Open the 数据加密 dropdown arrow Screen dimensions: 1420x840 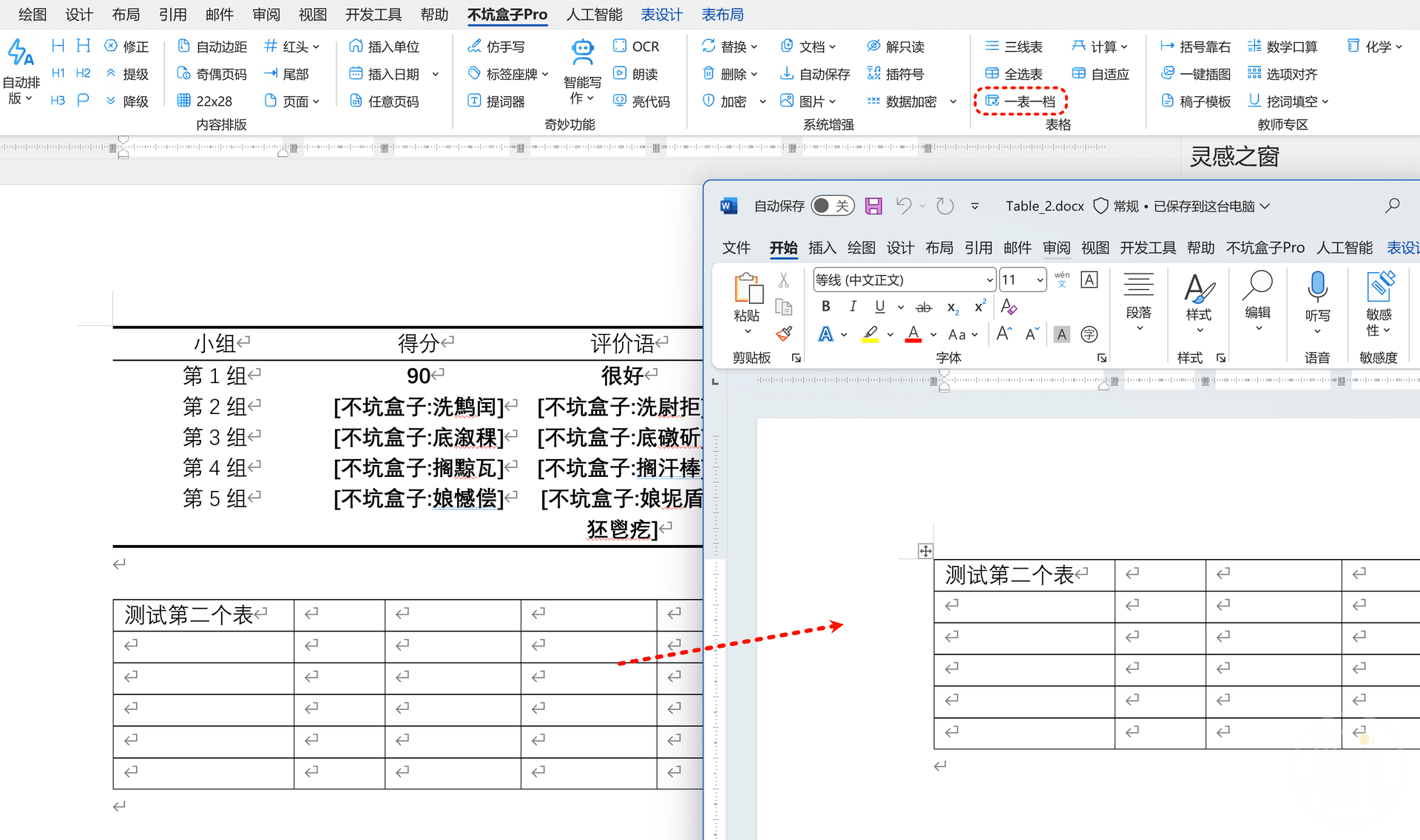click(953, 102)
